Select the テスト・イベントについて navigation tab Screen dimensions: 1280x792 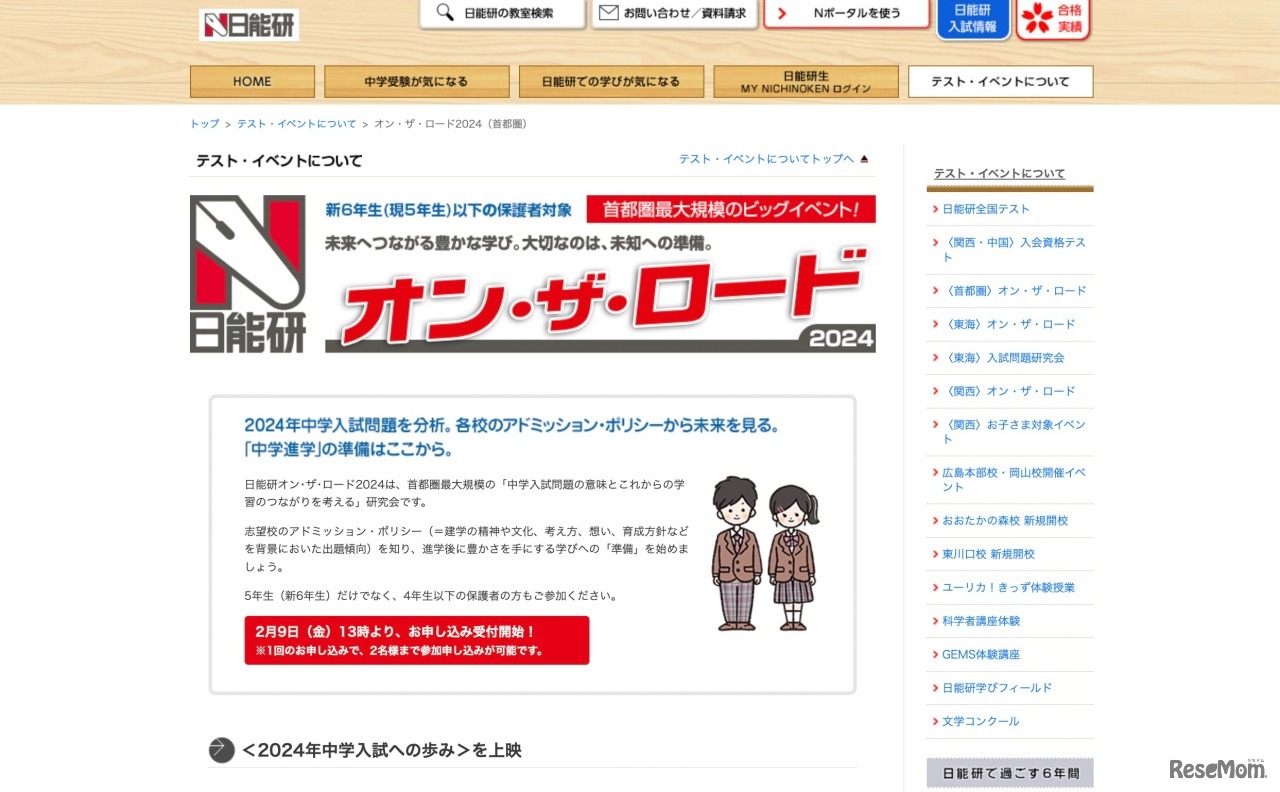1001,82
